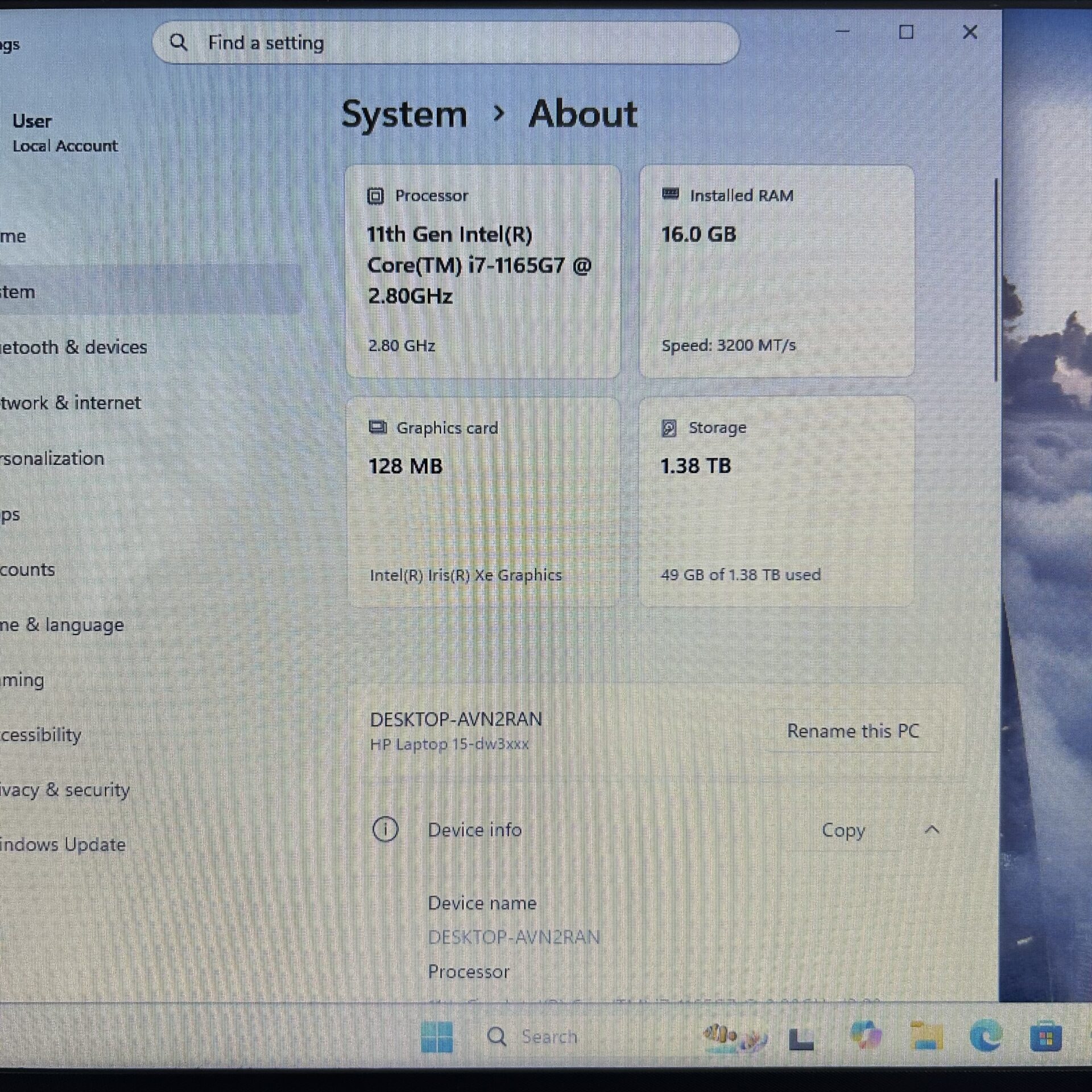The height and width of the screenshot is (1092, 1092).
Task: Click the Graphics card icon
Action: [378, 427]
